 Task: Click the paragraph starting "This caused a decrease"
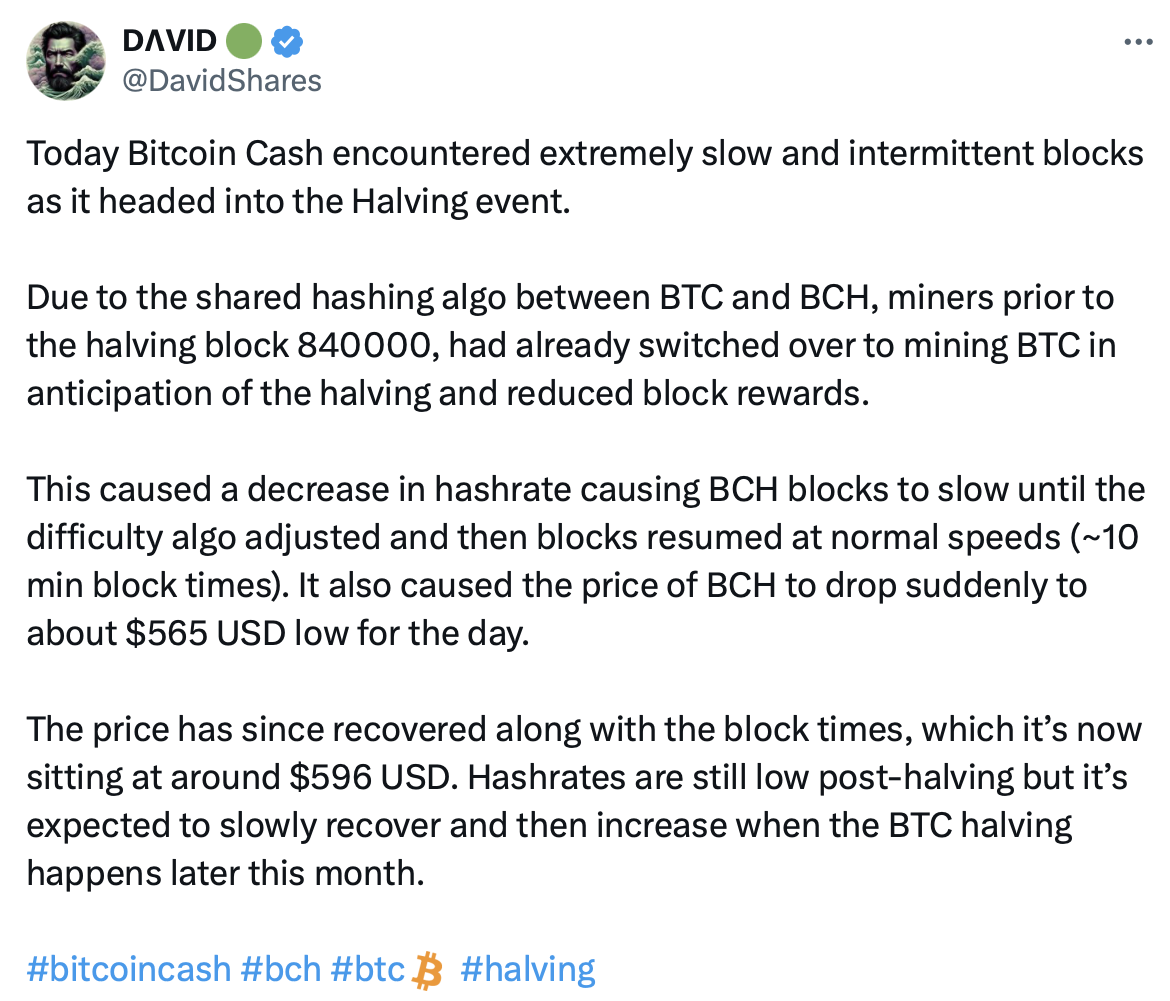pyautogui.click(x=584, y=561)
